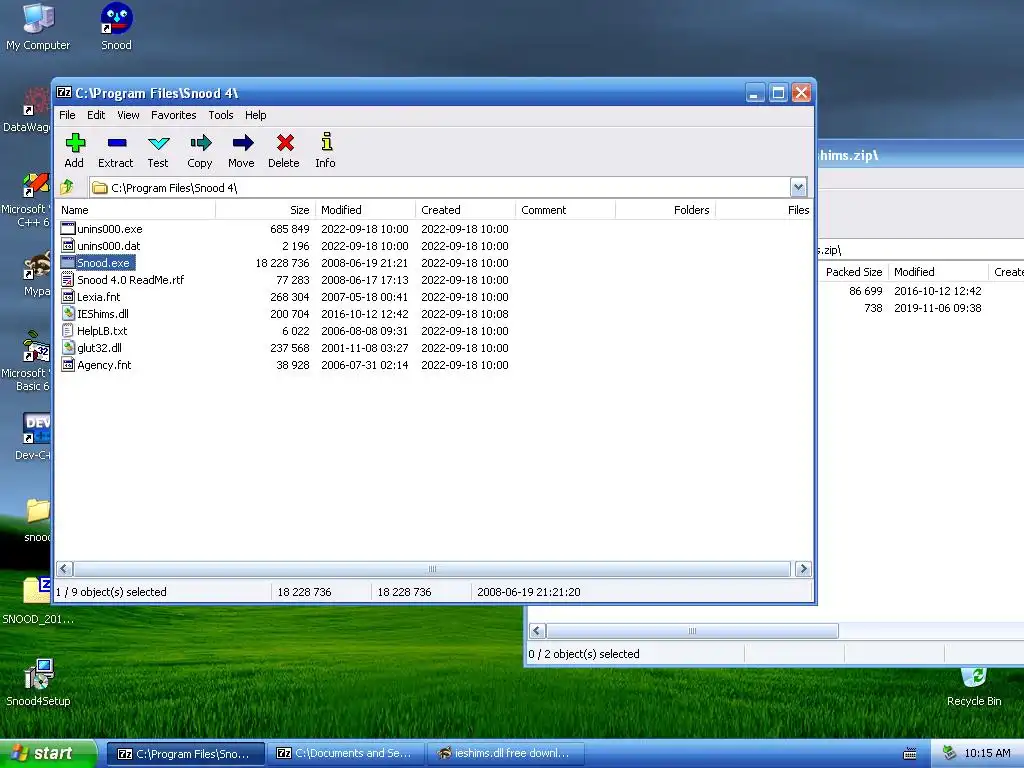The width and height of the screenshot is (1024, 768).
Task: Select the Snood 4.0 ReadMe.rtf icon
Action: (68, 280)
